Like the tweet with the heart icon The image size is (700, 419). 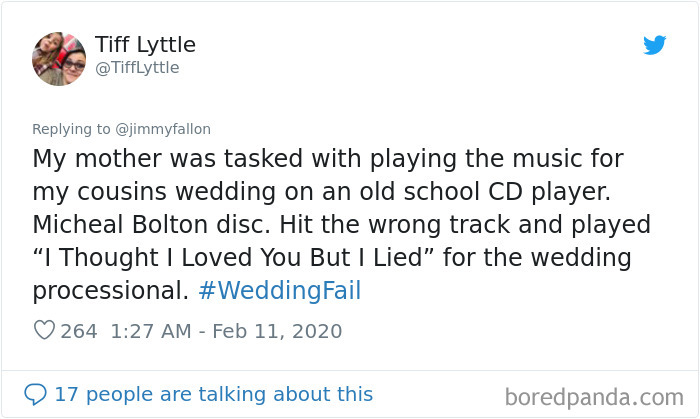(x=44, y=331)
